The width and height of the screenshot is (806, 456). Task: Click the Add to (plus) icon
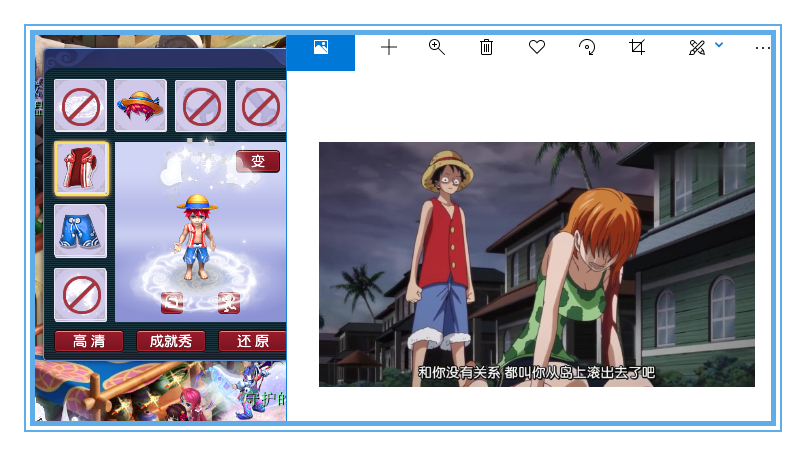389,48
